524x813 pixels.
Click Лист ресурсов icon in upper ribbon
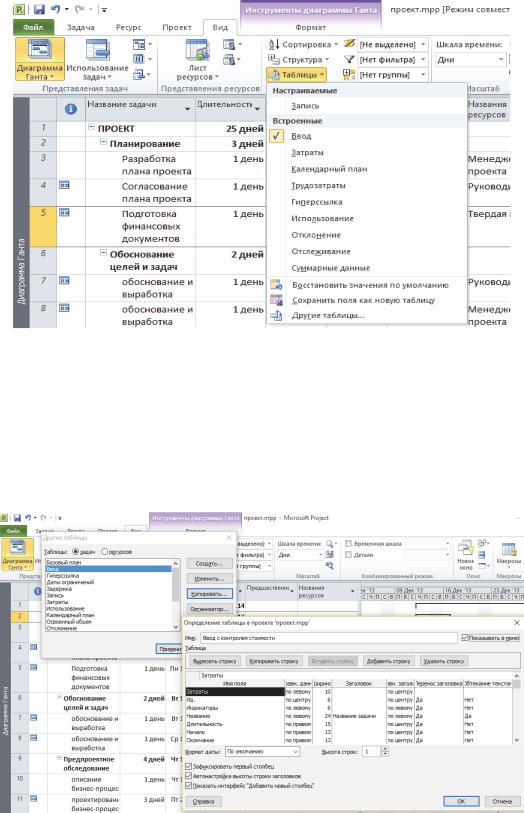(x=197, y=51)
